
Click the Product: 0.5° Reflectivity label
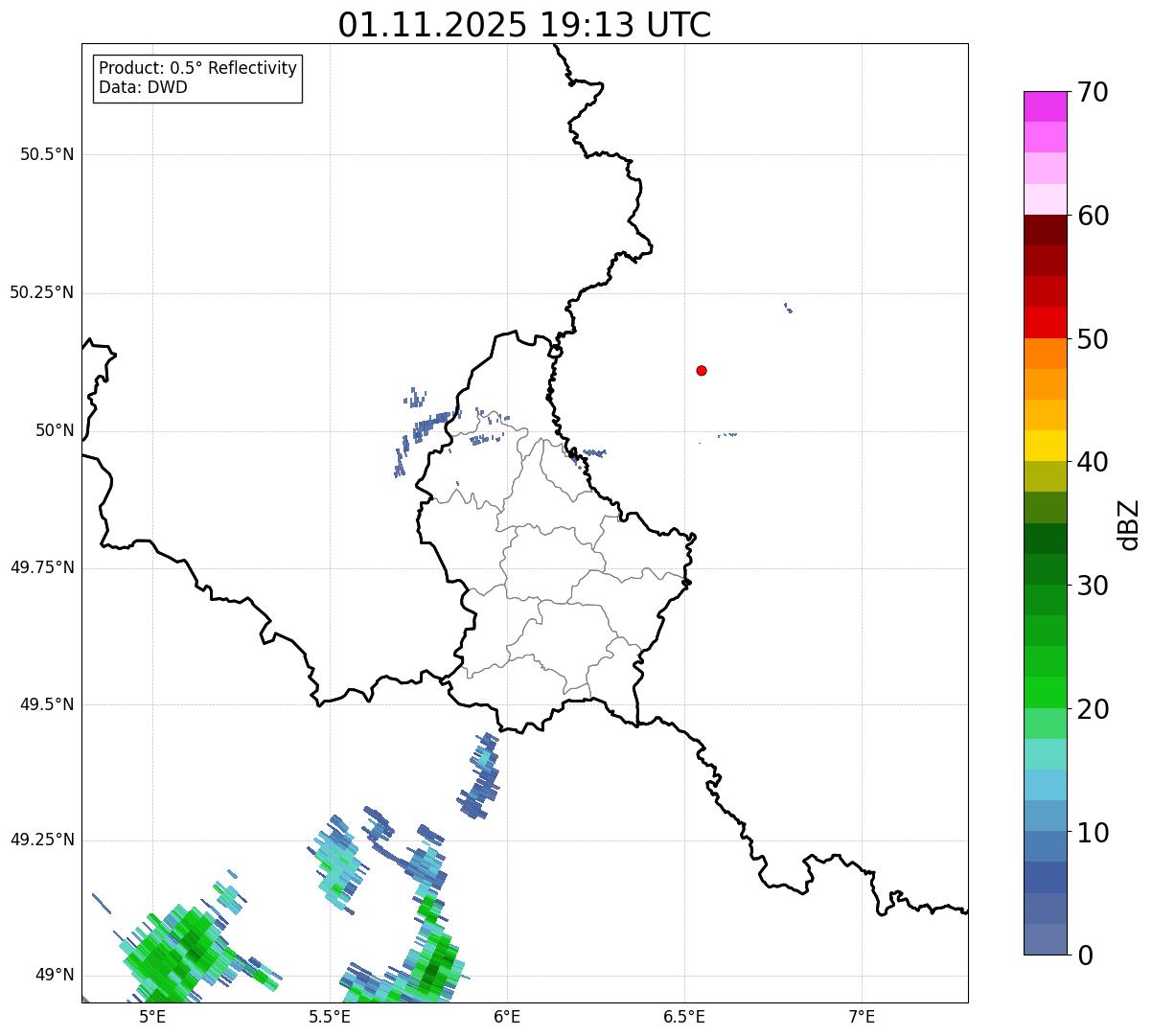(197, 68)
